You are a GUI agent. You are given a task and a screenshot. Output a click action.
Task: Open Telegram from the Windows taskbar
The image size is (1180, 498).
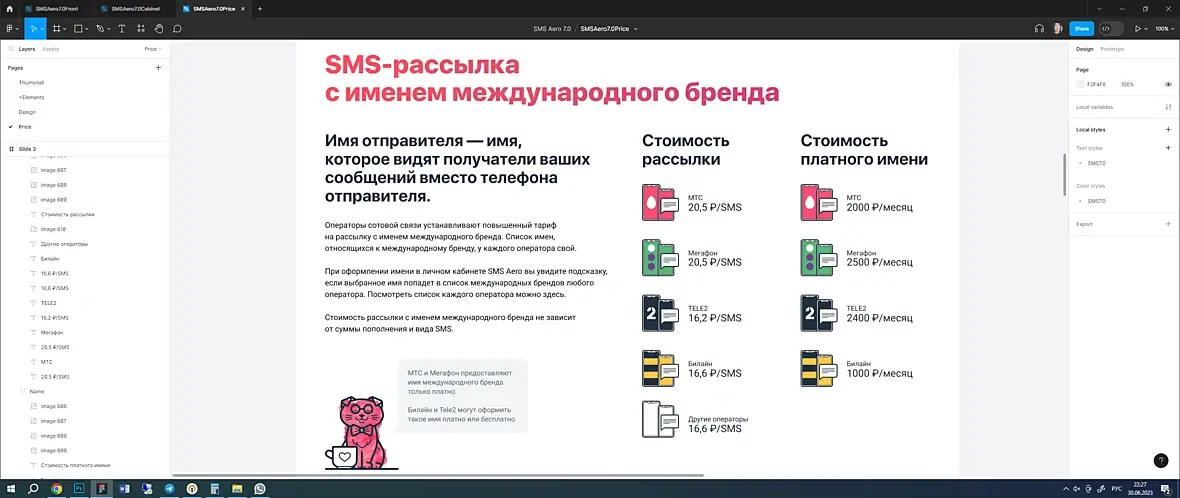tap(169, 489)
